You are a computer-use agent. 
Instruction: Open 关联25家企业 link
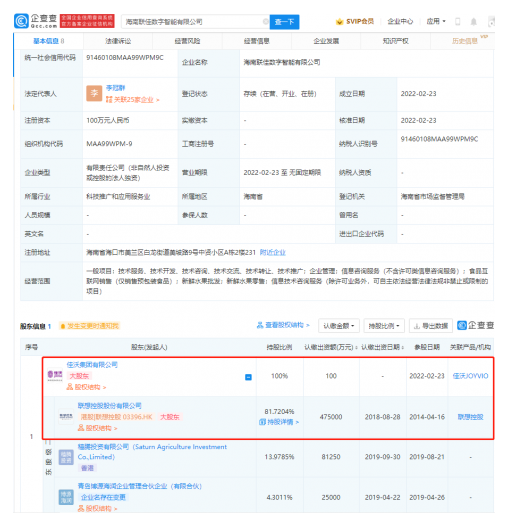(133, 100)
